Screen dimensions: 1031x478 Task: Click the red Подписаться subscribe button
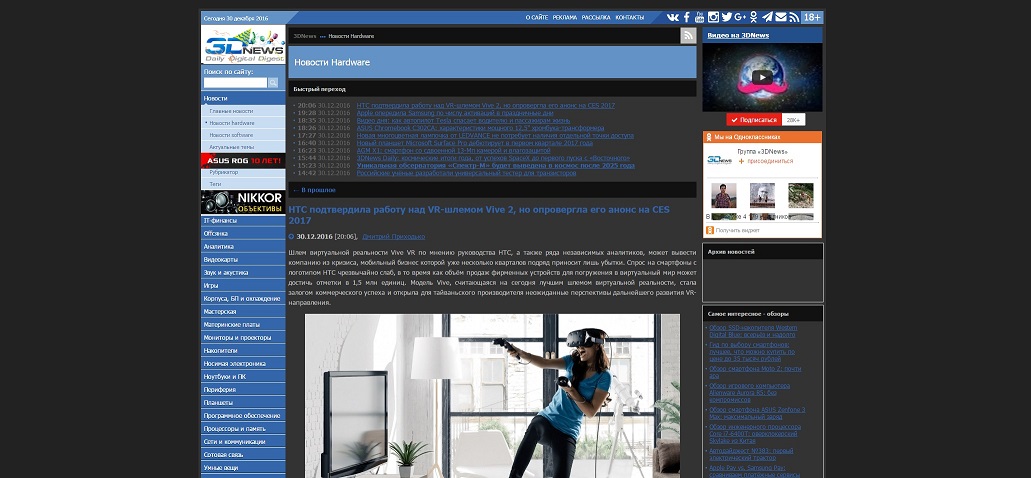click(754, 120)
